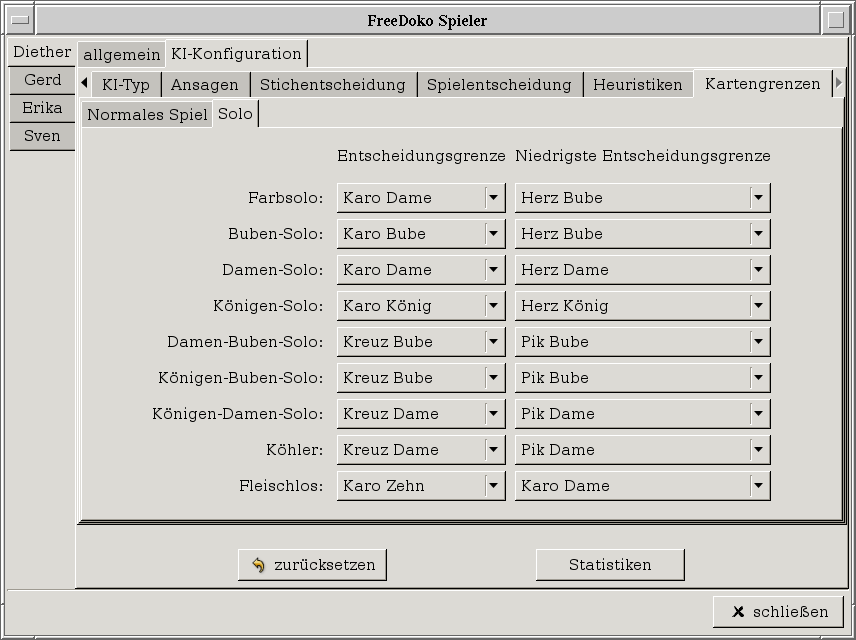Switch to the Heuristiken tab
The image size is (856, 640).
click(637, 85)
